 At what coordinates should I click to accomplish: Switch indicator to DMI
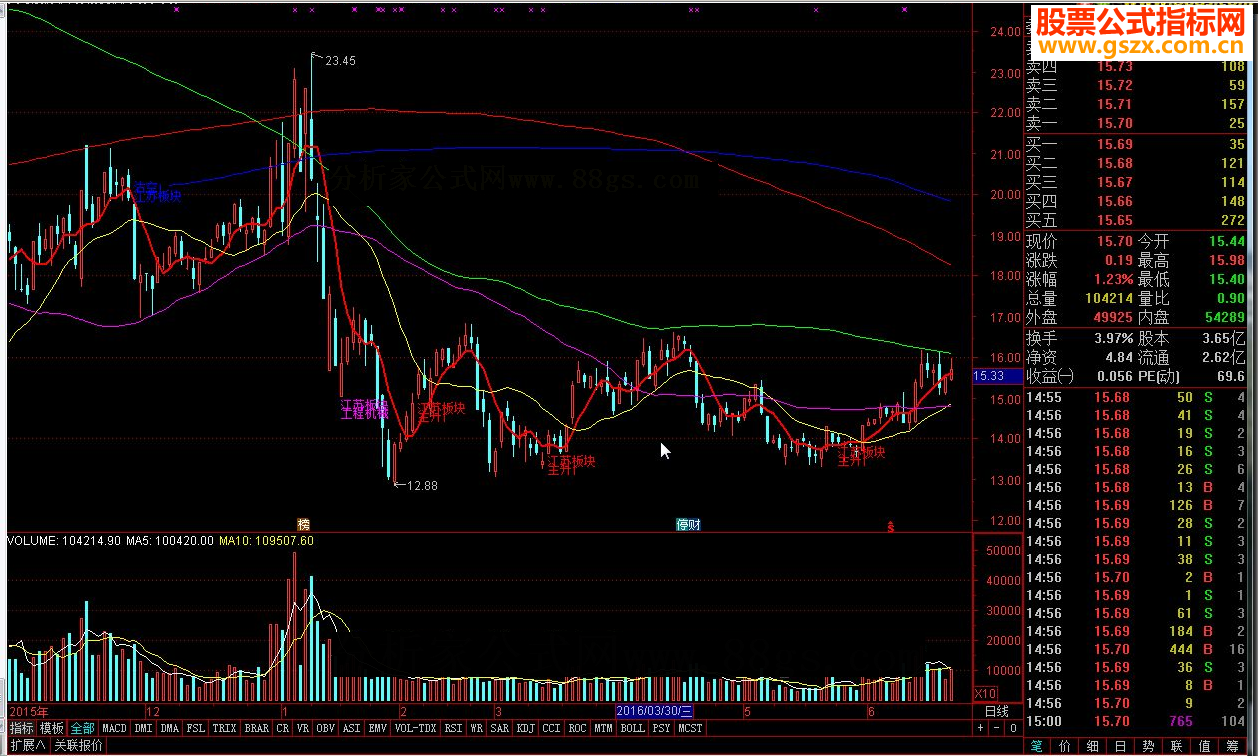tap(142, 728)
